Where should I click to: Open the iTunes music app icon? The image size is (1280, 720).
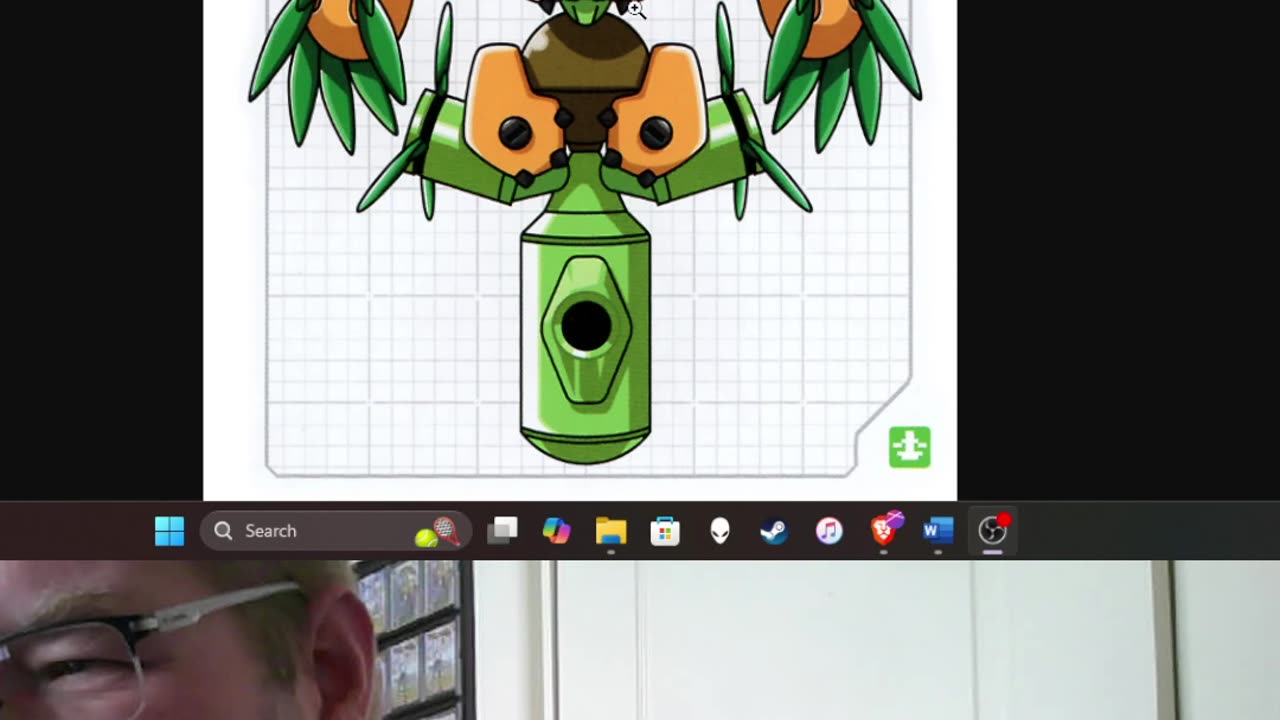point(829,531)
